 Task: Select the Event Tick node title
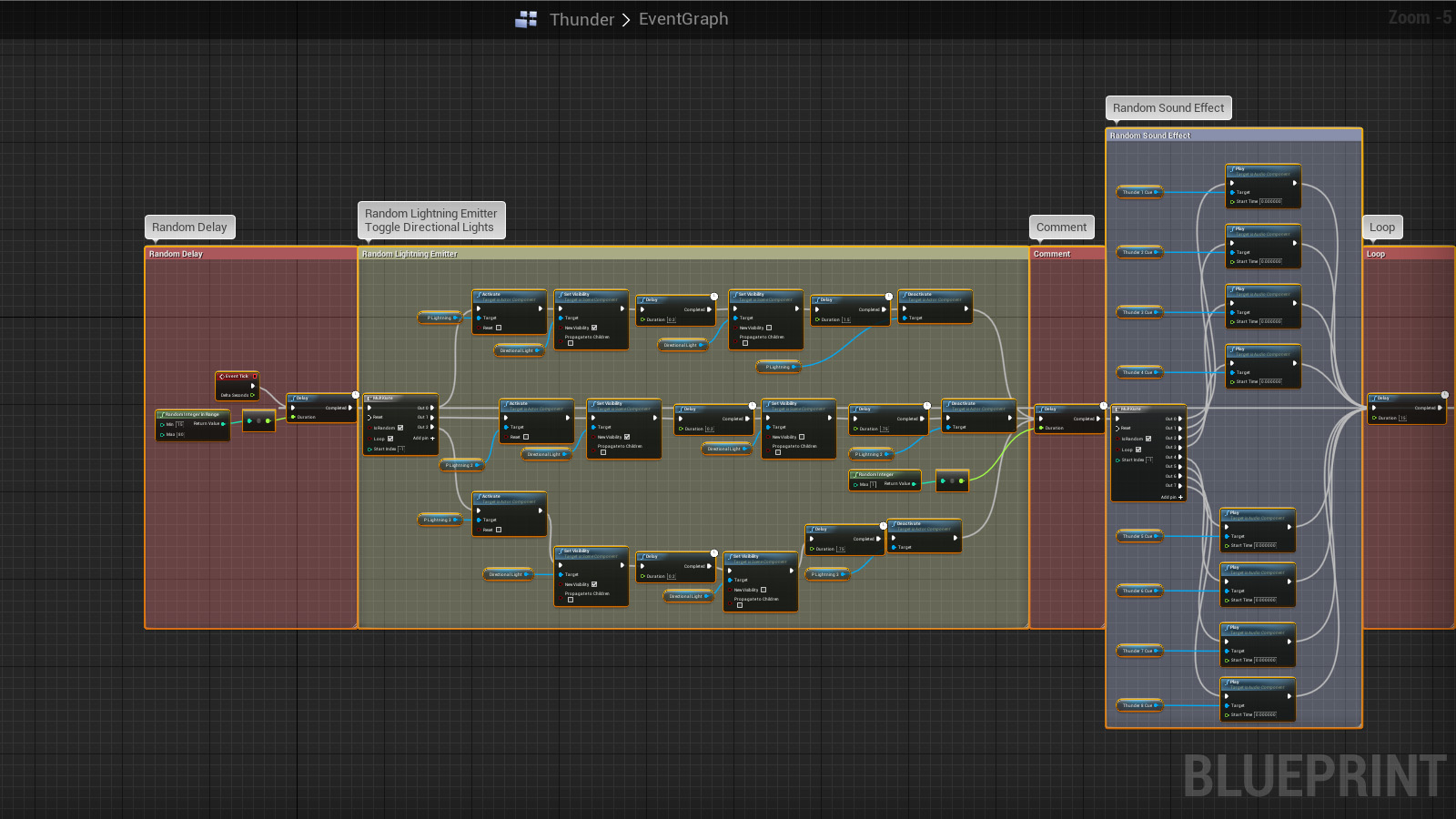237,376
